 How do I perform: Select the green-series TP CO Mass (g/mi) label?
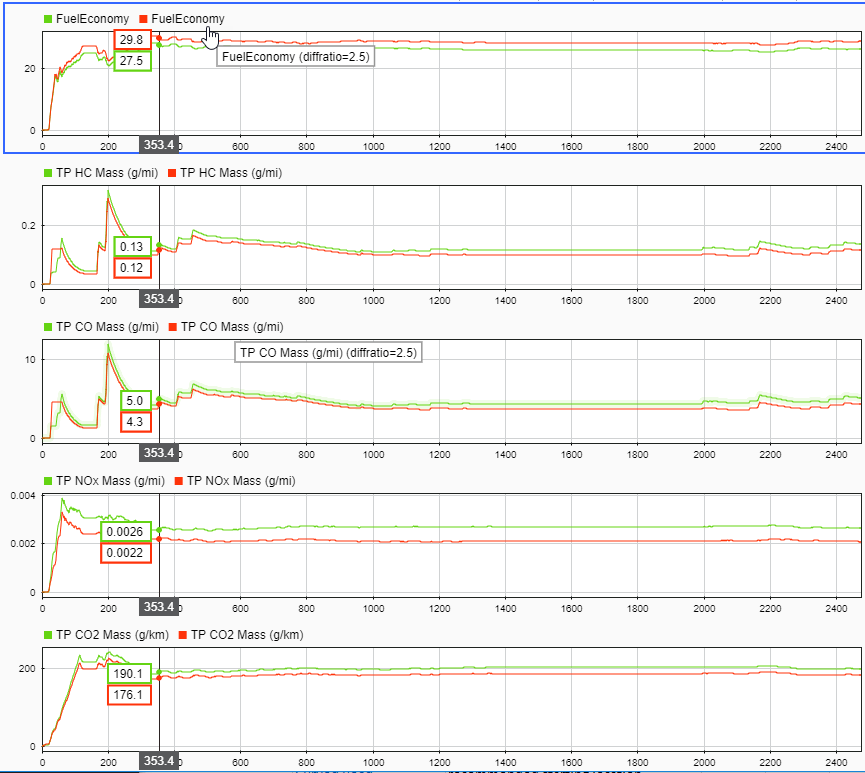pyautogui.click(x=108, y=327)
